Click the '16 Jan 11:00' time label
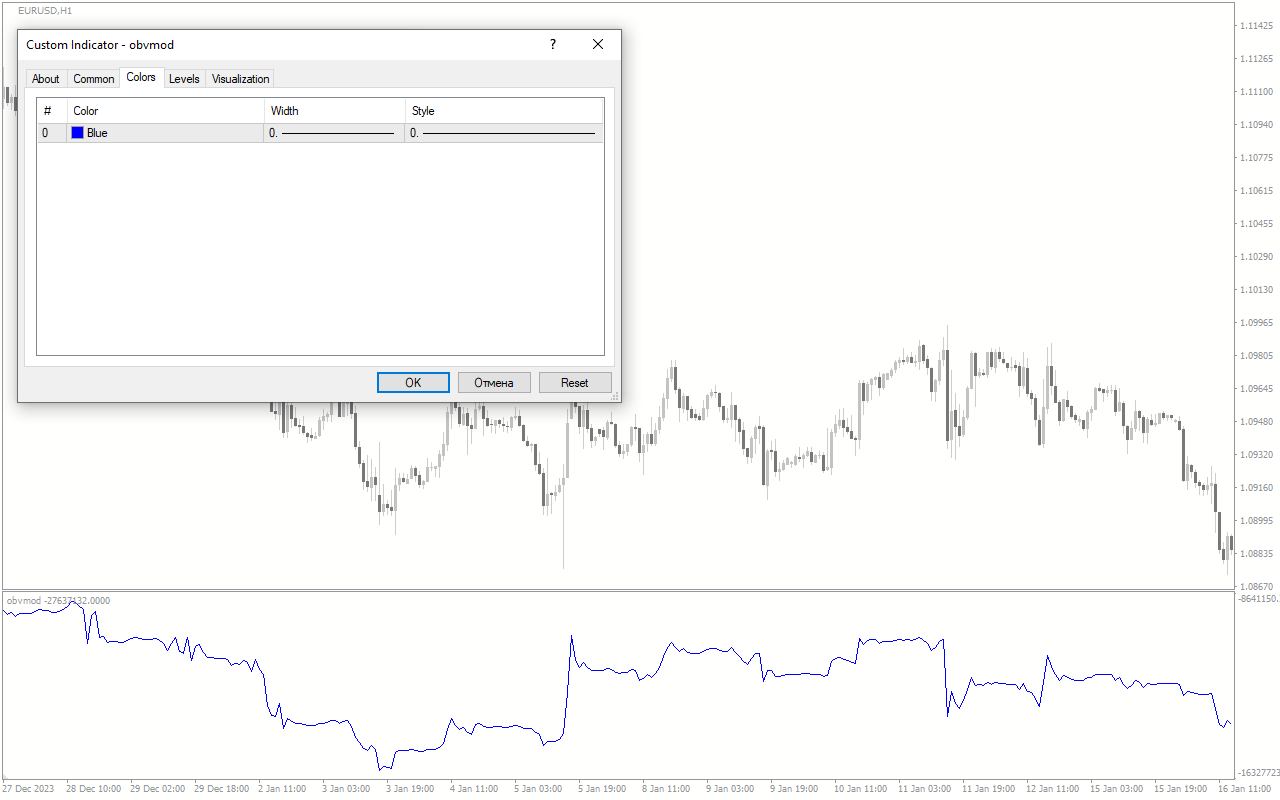1280x800 pixels. [1243, 788]
